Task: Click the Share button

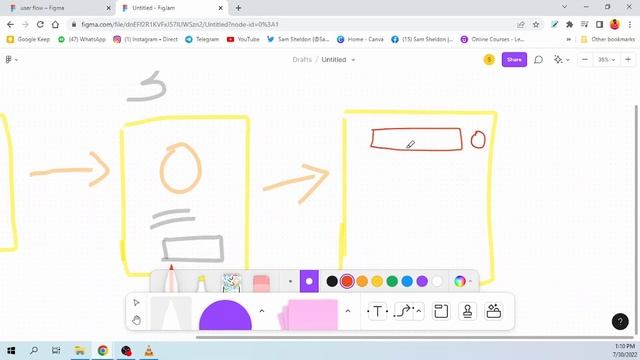Action: [514, 60]
